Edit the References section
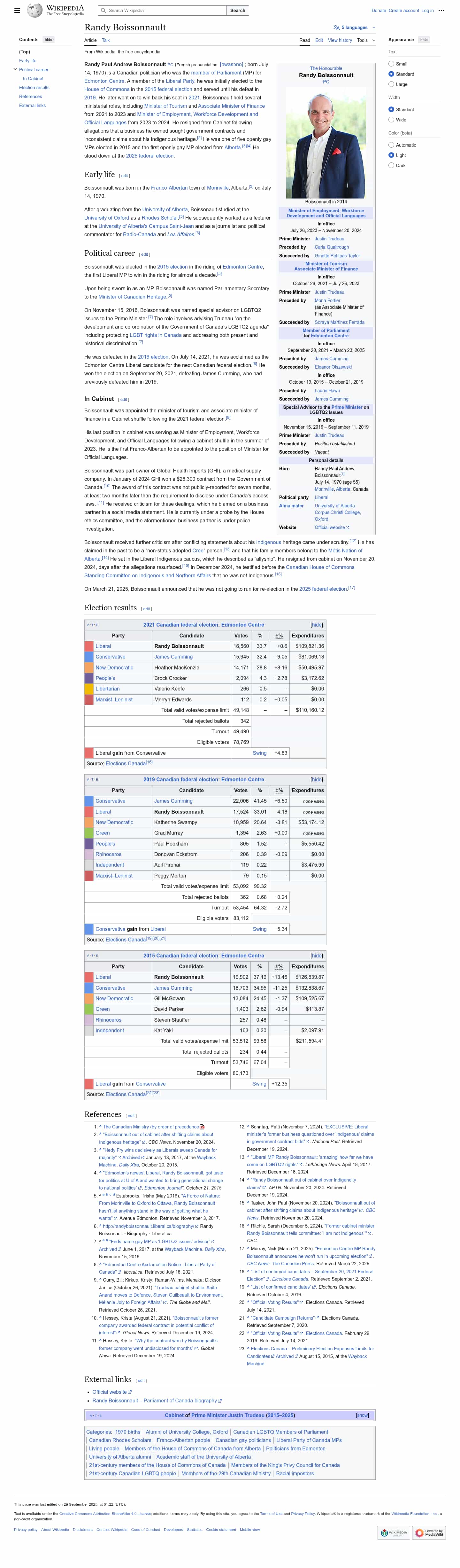This screenshot has height=1568, width=460. click(131, 1116)
